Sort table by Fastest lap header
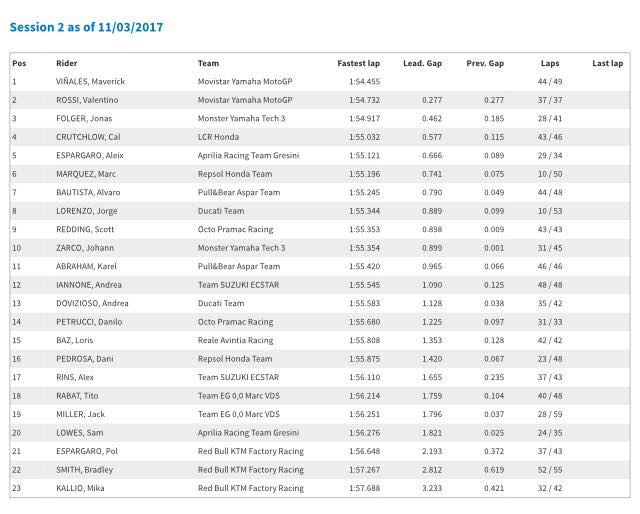Image resolution: width=640 pixels, height=514 pixels. [358, 63]
